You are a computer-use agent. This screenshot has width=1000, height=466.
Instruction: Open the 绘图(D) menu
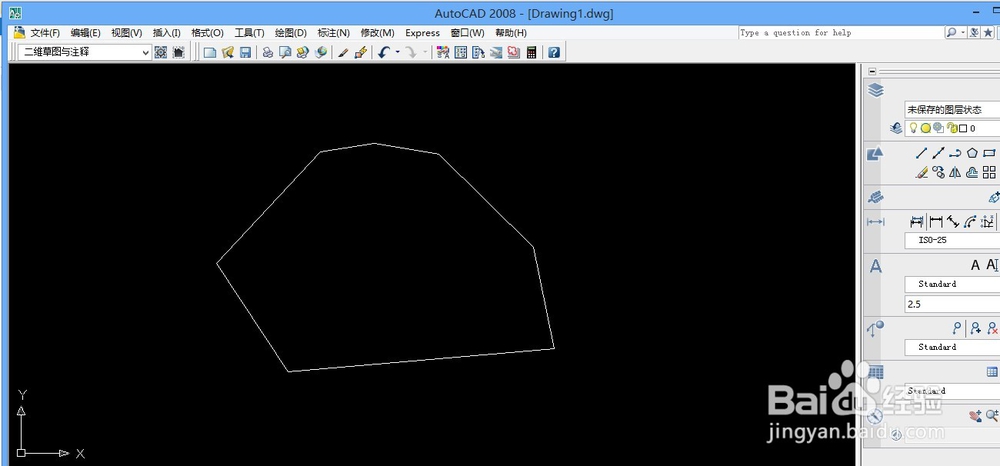pyautogui.click(x=291, y=33)
